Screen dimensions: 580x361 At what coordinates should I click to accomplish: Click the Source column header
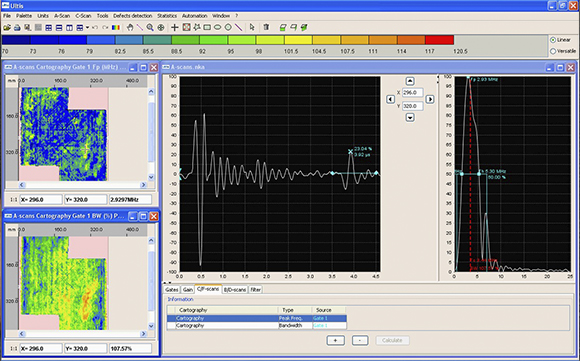pos(329,310)
